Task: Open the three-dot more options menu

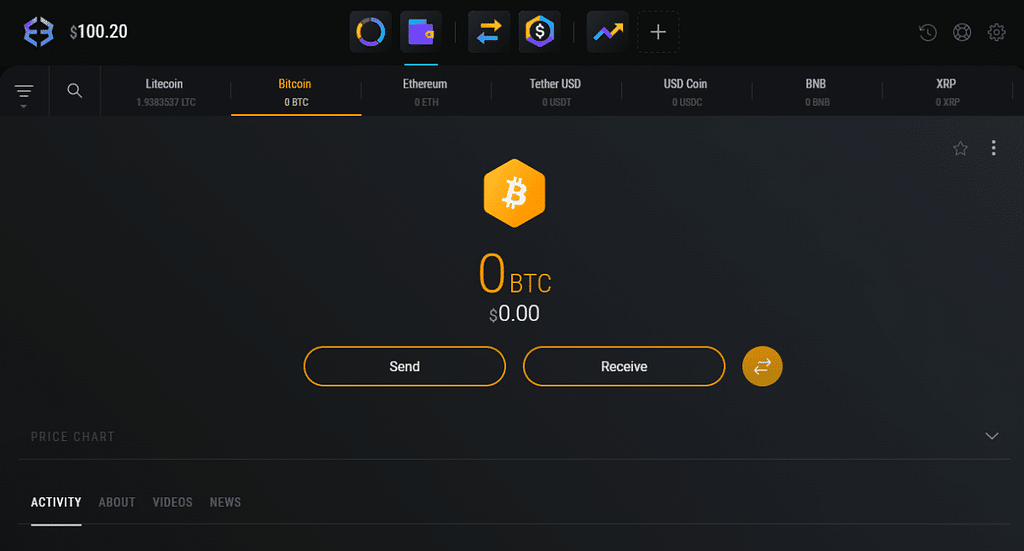Action: click(993, 148)
